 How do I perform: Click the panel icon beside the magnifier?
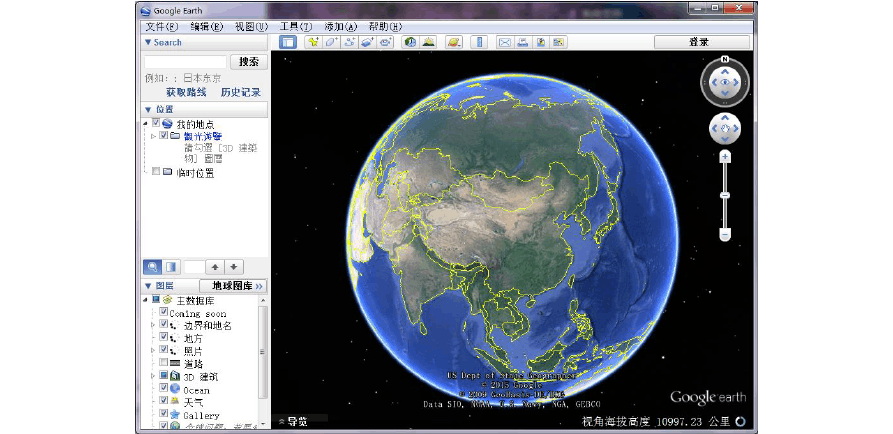pos(170,267)
